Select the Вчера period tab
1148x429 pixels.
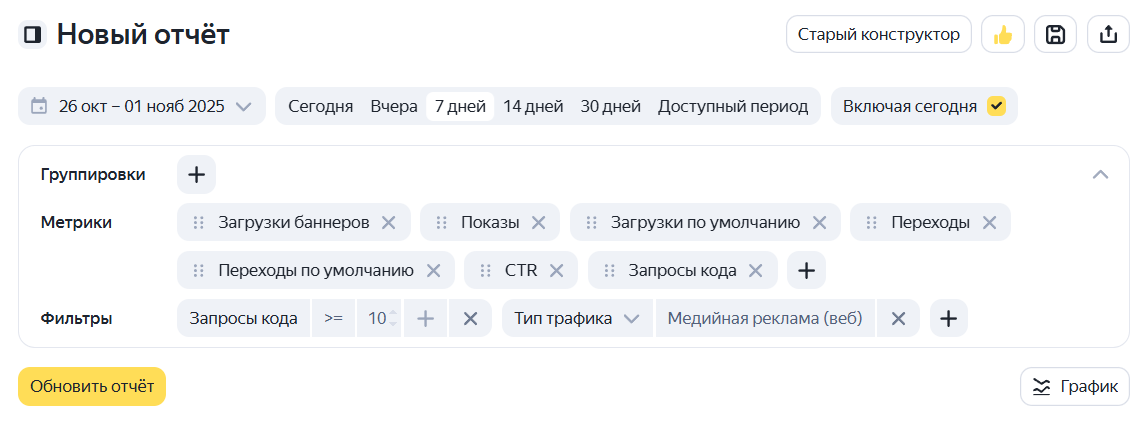[394, 106]
